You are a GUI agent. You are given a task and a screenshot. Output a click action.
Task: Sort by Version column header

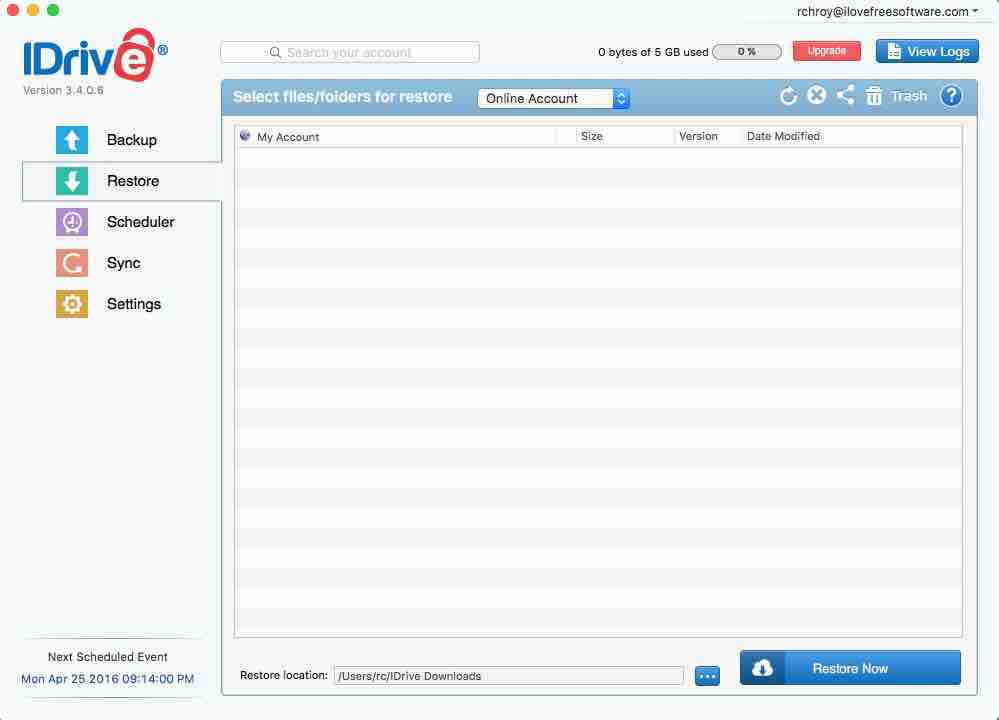pos(698,136)
